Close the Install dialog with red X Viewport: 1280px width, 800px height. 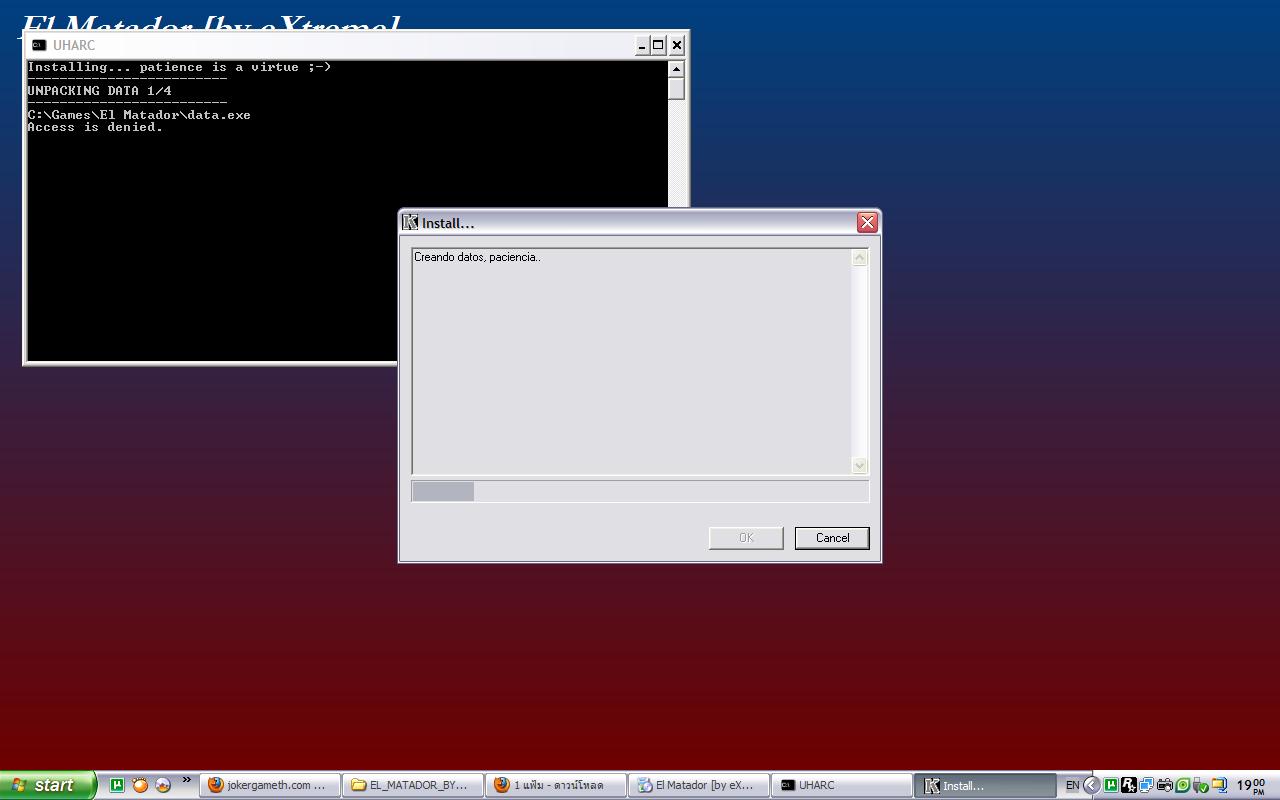867,222
